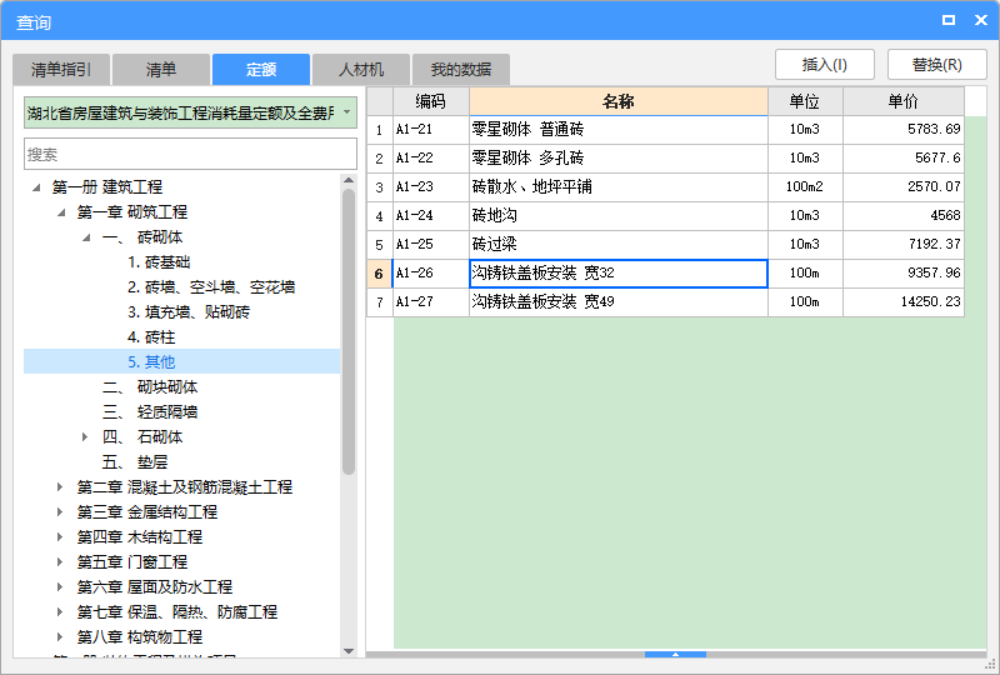Click code cell A1-21

click(x=430, y=130)
